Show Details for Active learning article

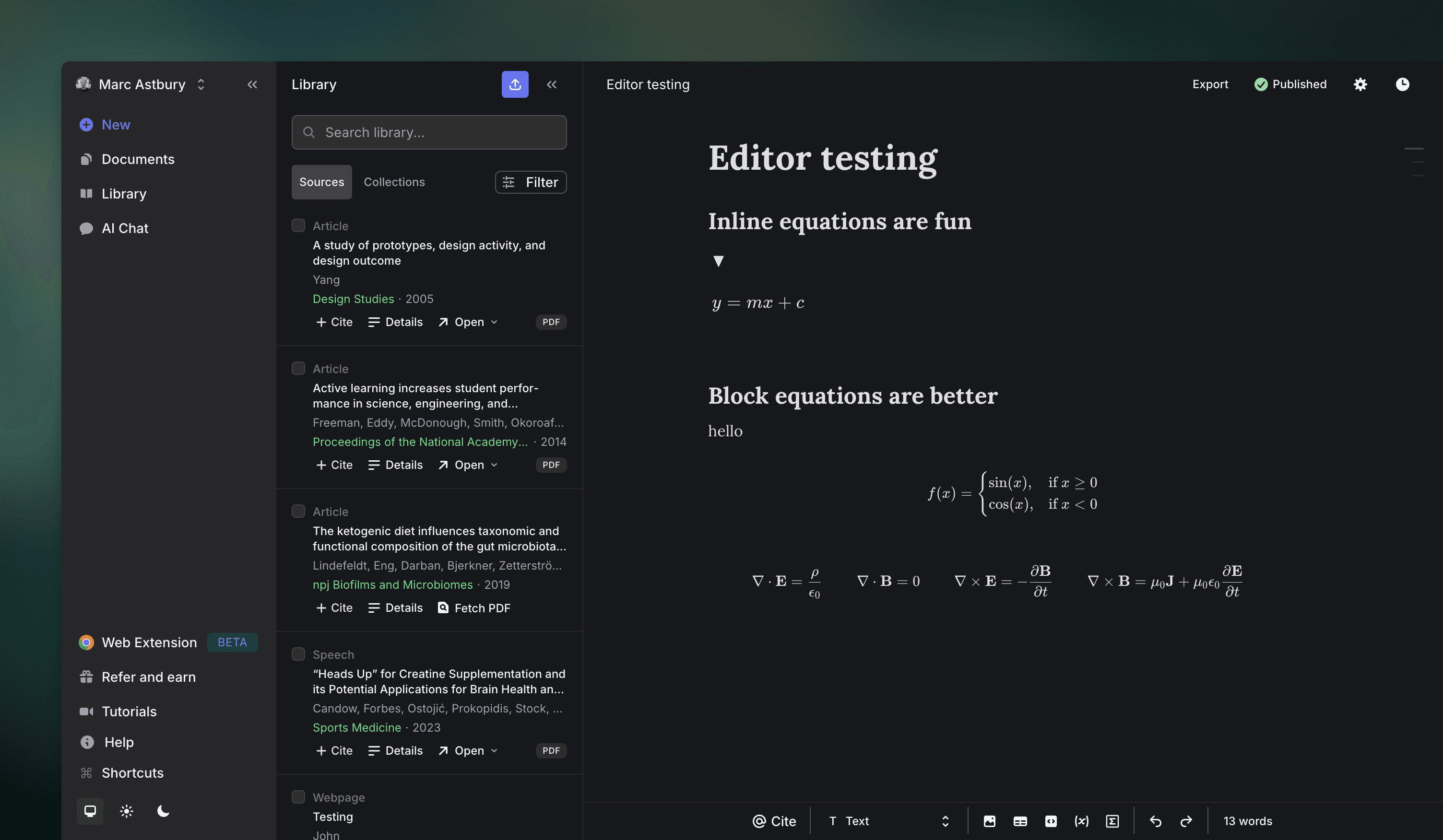tap(395, 465)
